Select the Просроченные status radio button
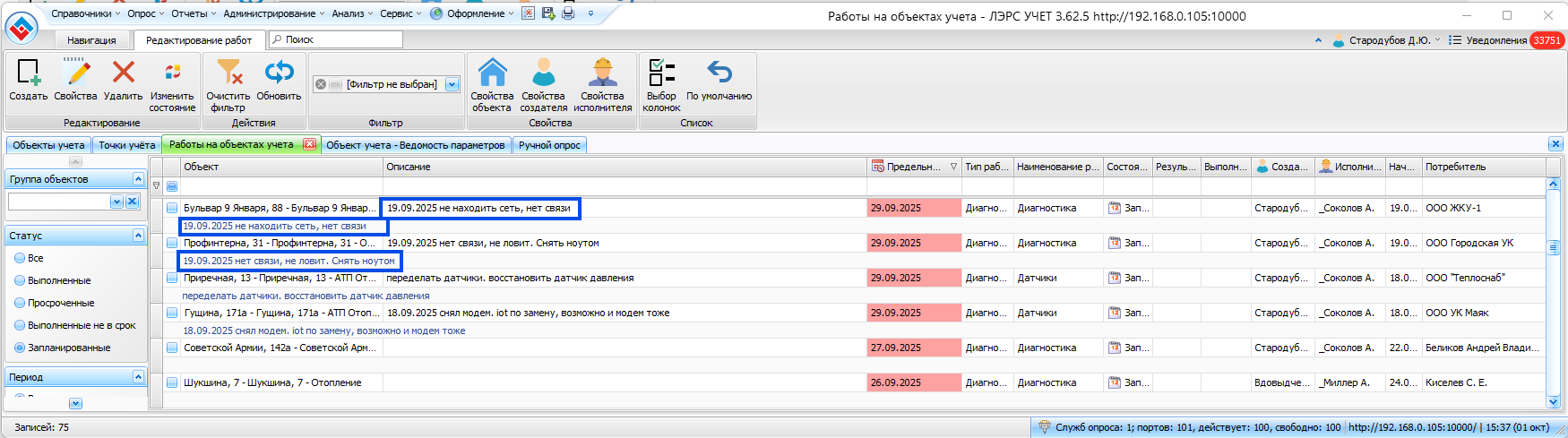1568x438 pixels. [21, 303]
